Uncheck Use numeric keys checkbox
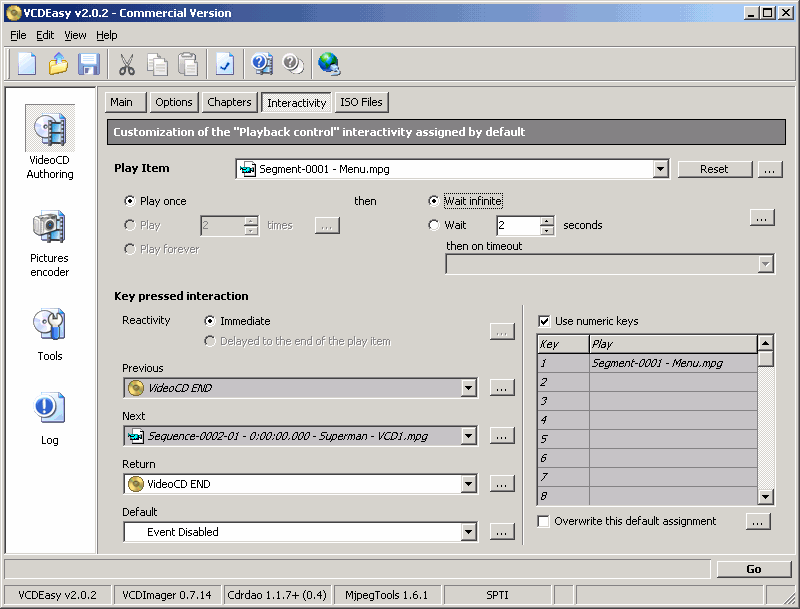800x609 pixels. click(544, 321)
